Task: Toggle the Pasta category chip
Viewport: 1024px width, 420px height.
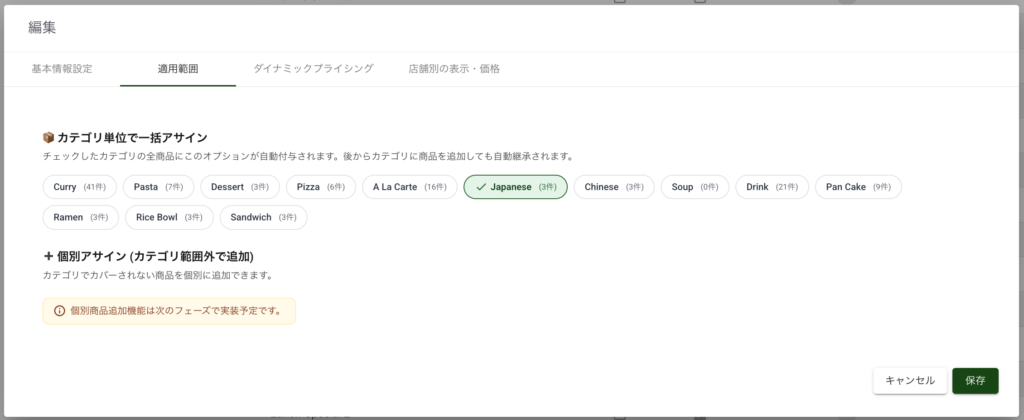Action: [159, 187]
